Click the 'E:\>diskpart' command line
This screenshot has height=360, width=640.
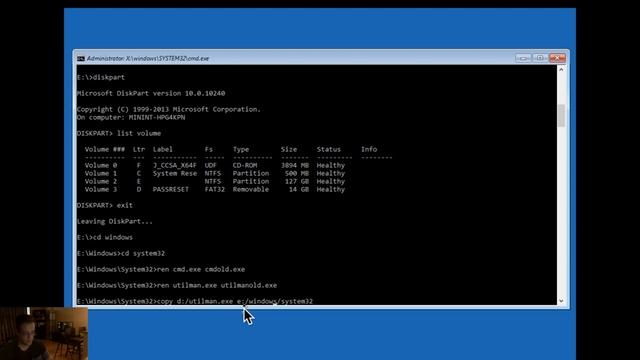tap(101, 77)
